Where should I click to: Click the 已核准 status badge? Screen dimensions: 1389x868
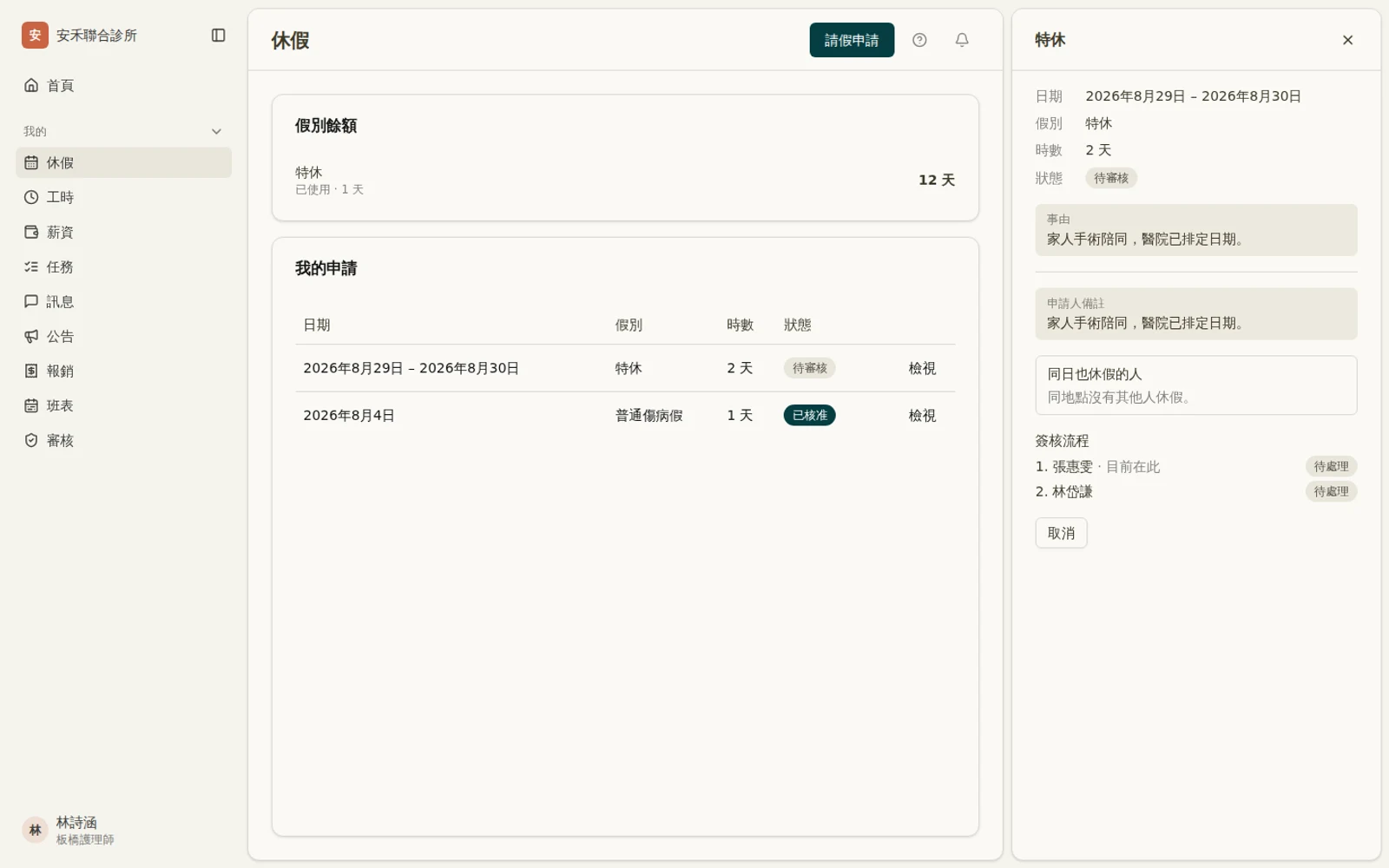[x=809, y=416]
